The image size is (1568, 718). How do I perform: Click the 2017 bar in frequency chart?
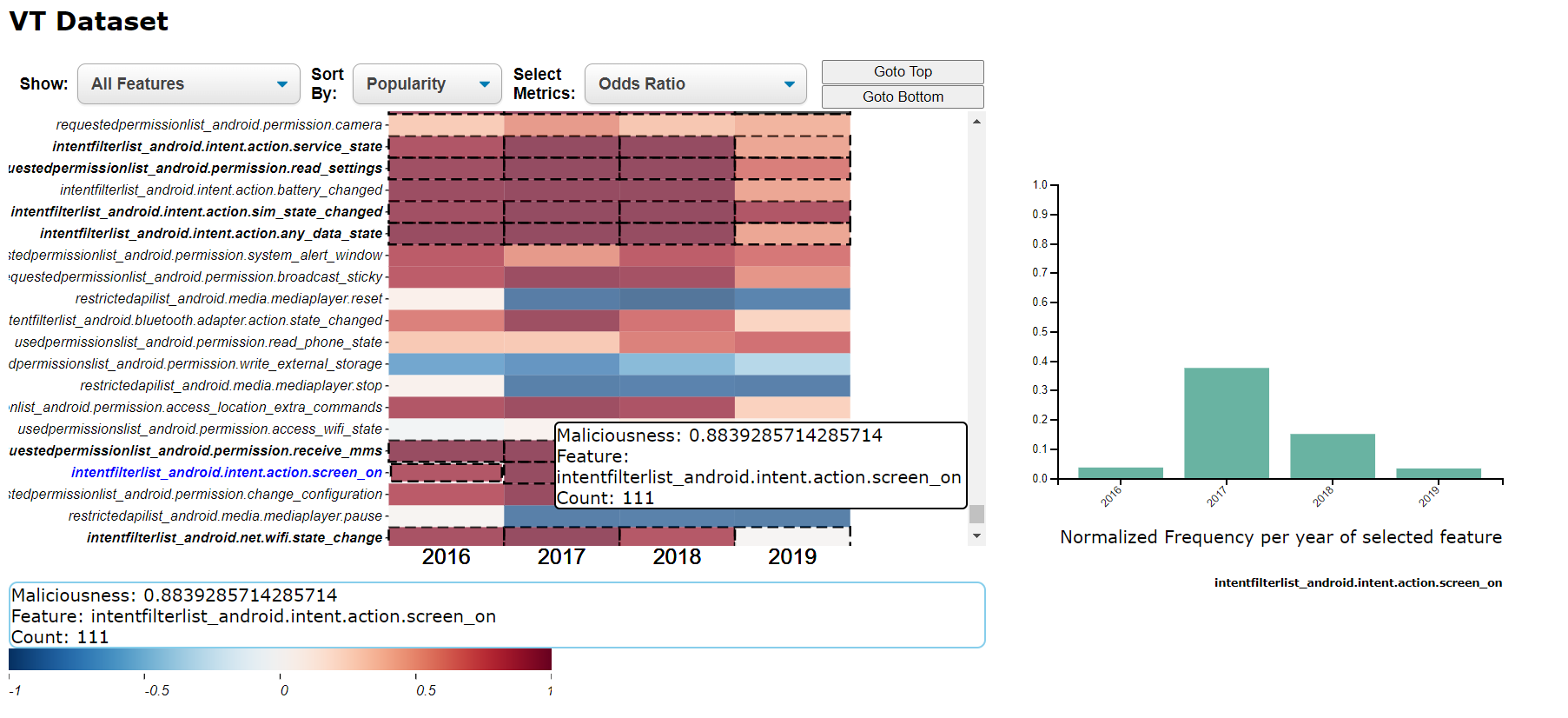click(x=1226, y=423)
